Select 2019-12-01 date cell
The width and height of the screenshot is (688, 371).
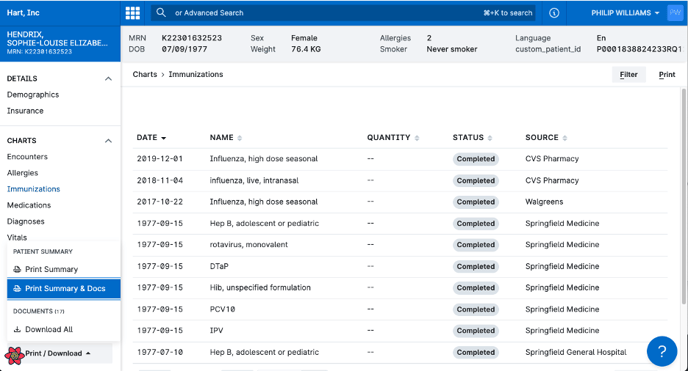(x=160, y=159)
